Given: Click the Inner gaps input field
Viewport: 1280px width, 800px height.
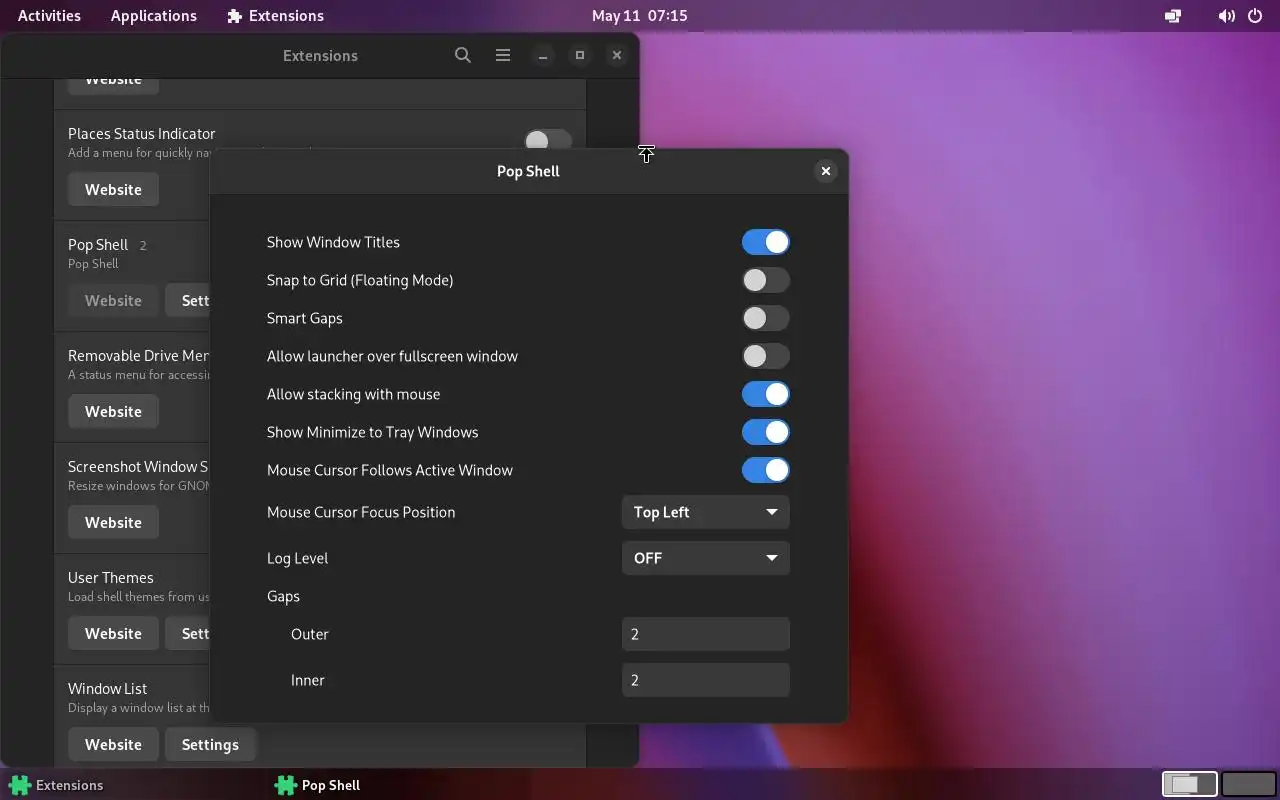Looking at the screenshot, I should click(706, 680).
